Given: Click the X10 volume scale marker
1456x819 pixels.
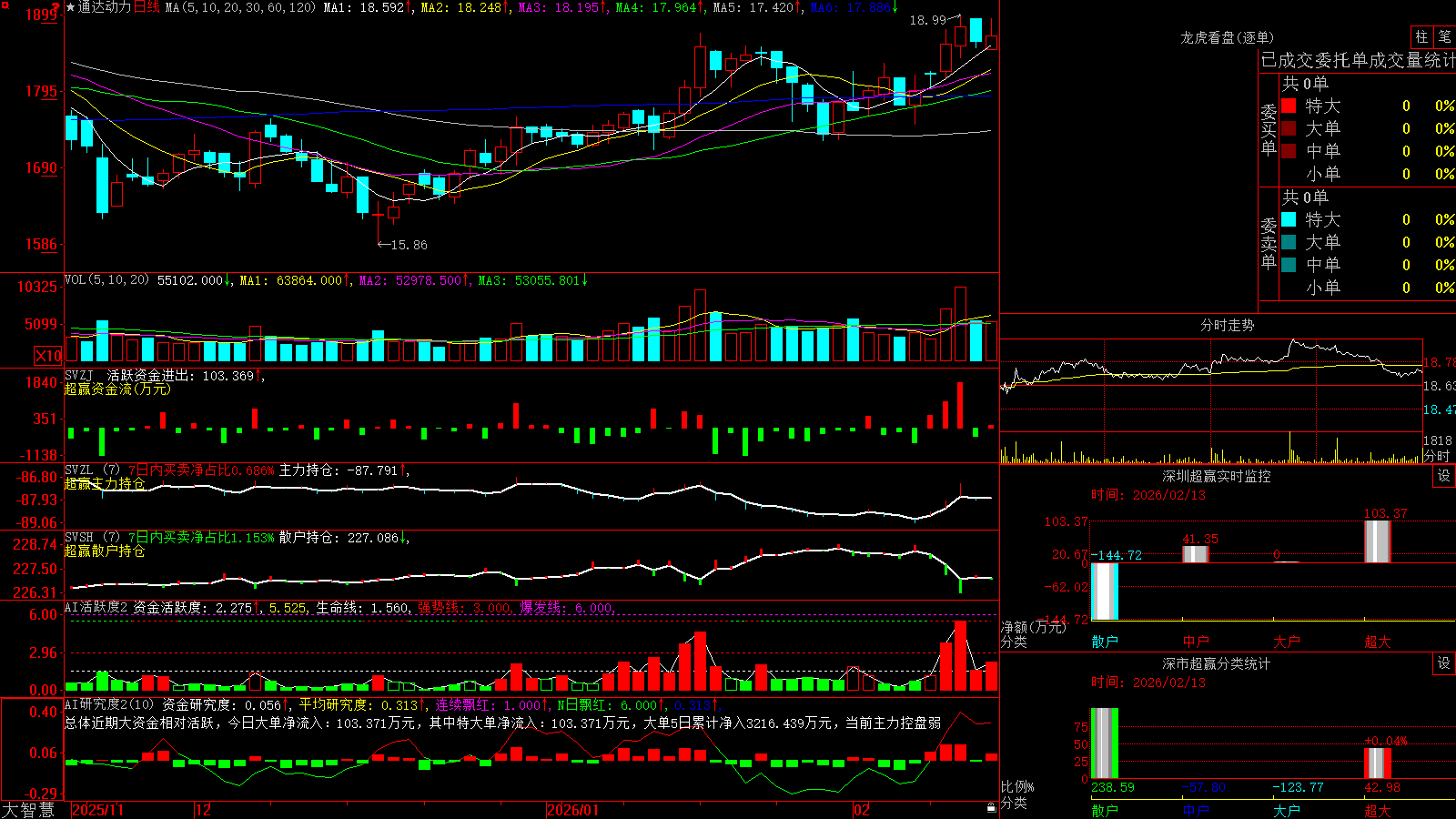Looking at the screenshot, I should point(47,356).
